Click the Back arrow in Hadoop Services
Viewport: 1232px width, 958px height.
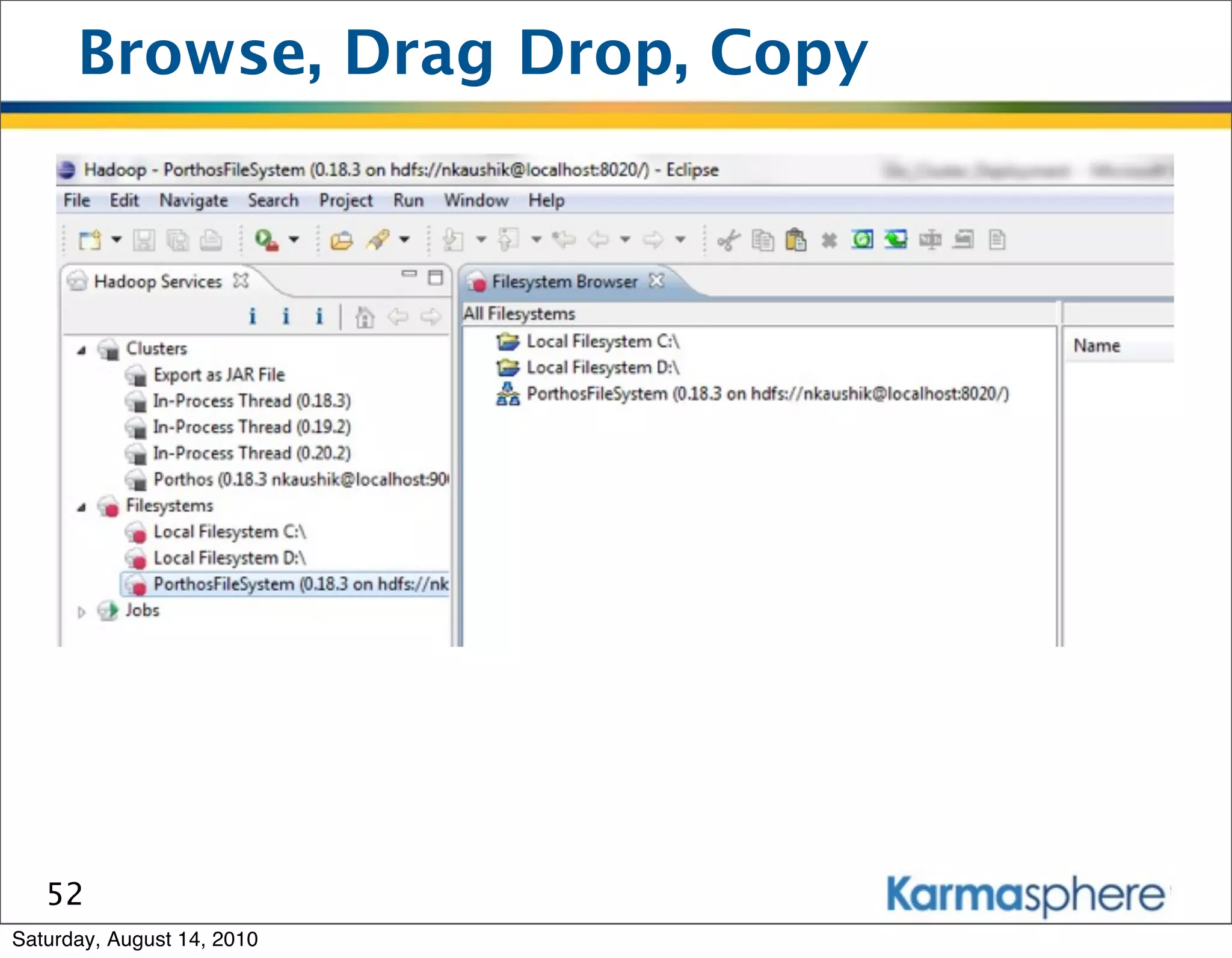click(x=398, y=316)
